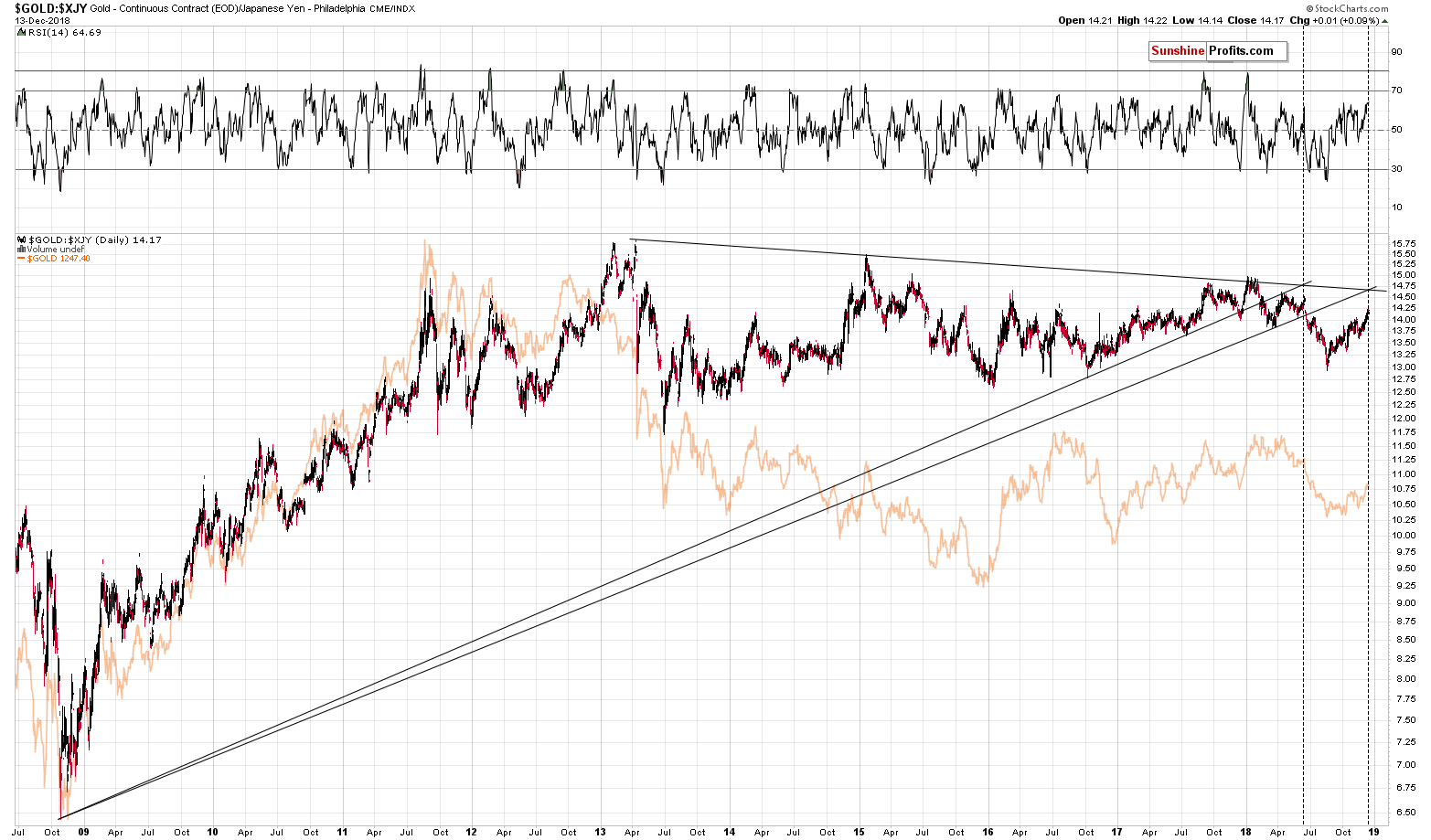Viewport: 1431px width, 840px height.
Task: Click the candlestick icon beside $GOLD:$XJY (Daily)
Action: tap(20, 239)
